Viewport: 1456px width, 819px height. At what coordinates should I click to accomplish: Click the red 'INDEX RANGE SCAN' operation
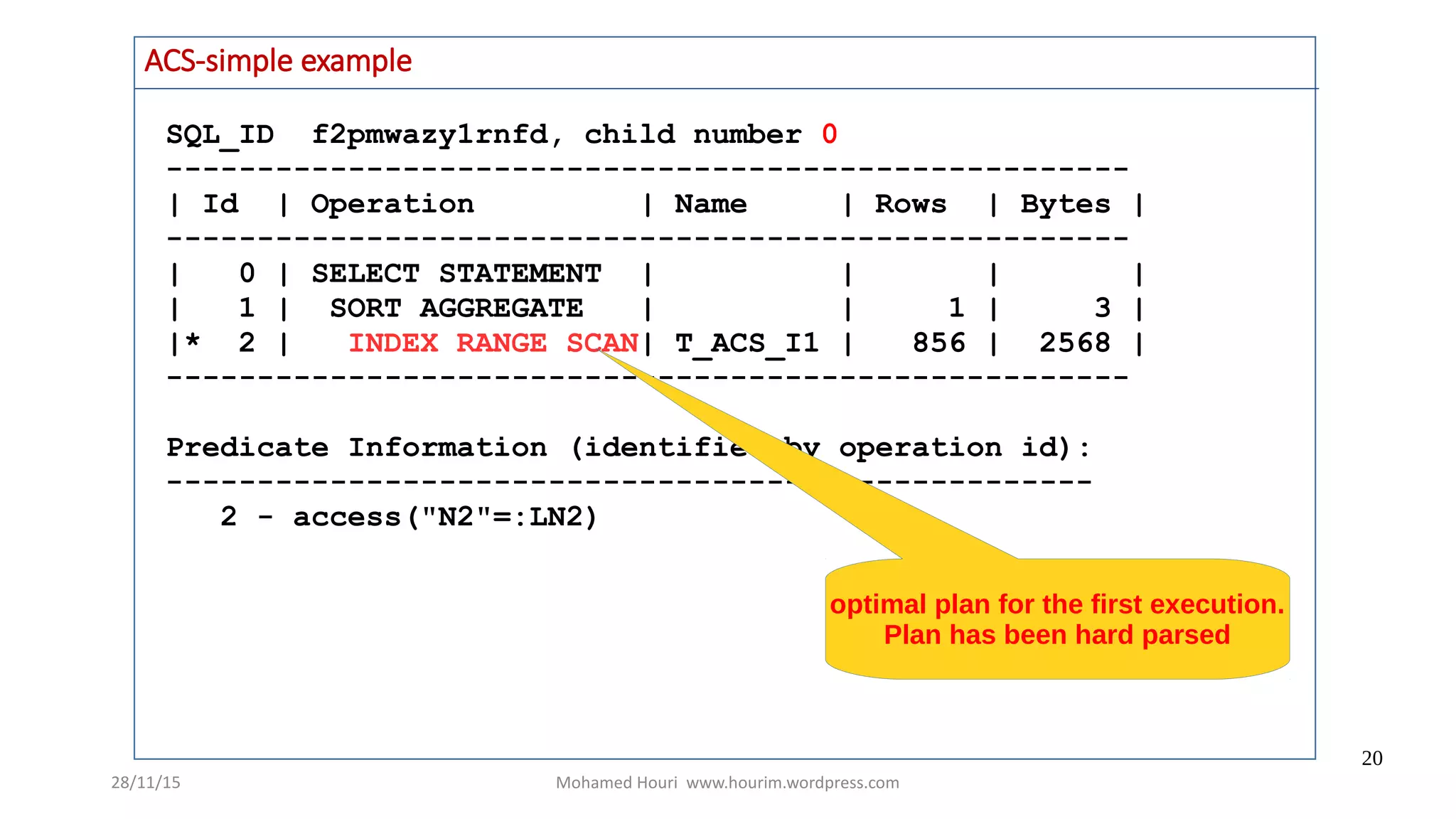[x=493, y=343]
